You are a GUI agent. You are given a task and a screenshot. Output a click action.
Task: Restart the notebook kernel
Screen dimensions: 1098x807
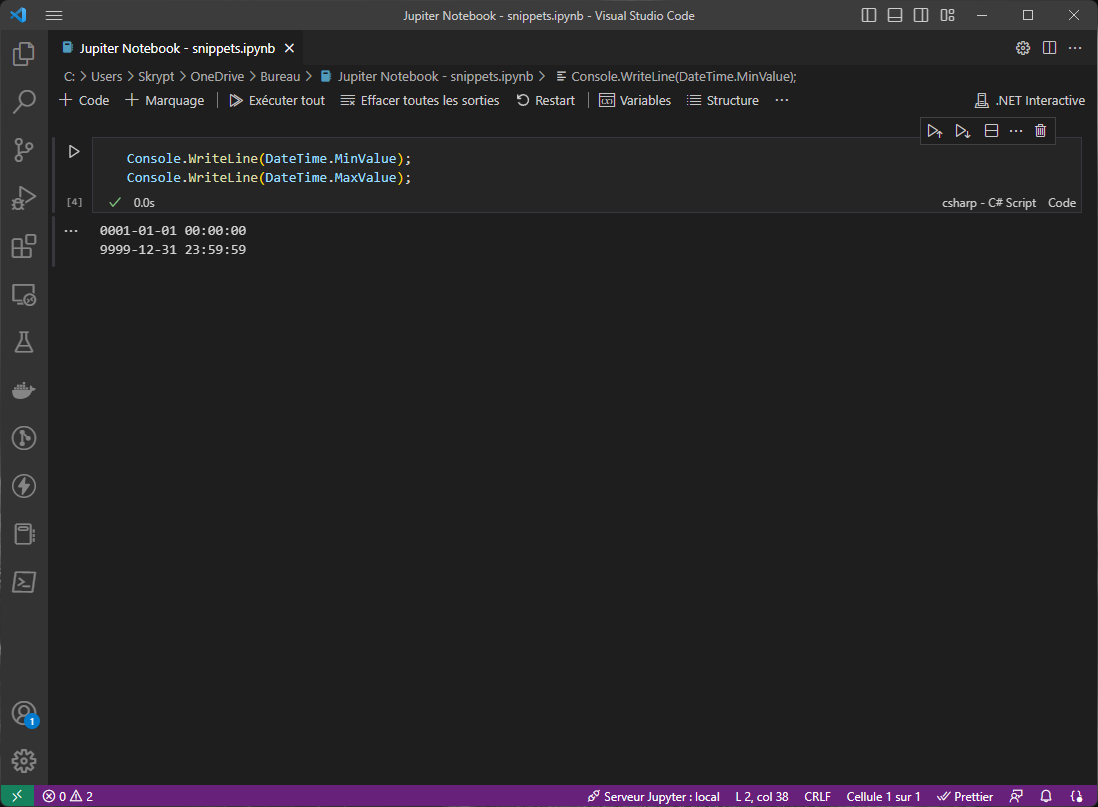coord(545,100)
